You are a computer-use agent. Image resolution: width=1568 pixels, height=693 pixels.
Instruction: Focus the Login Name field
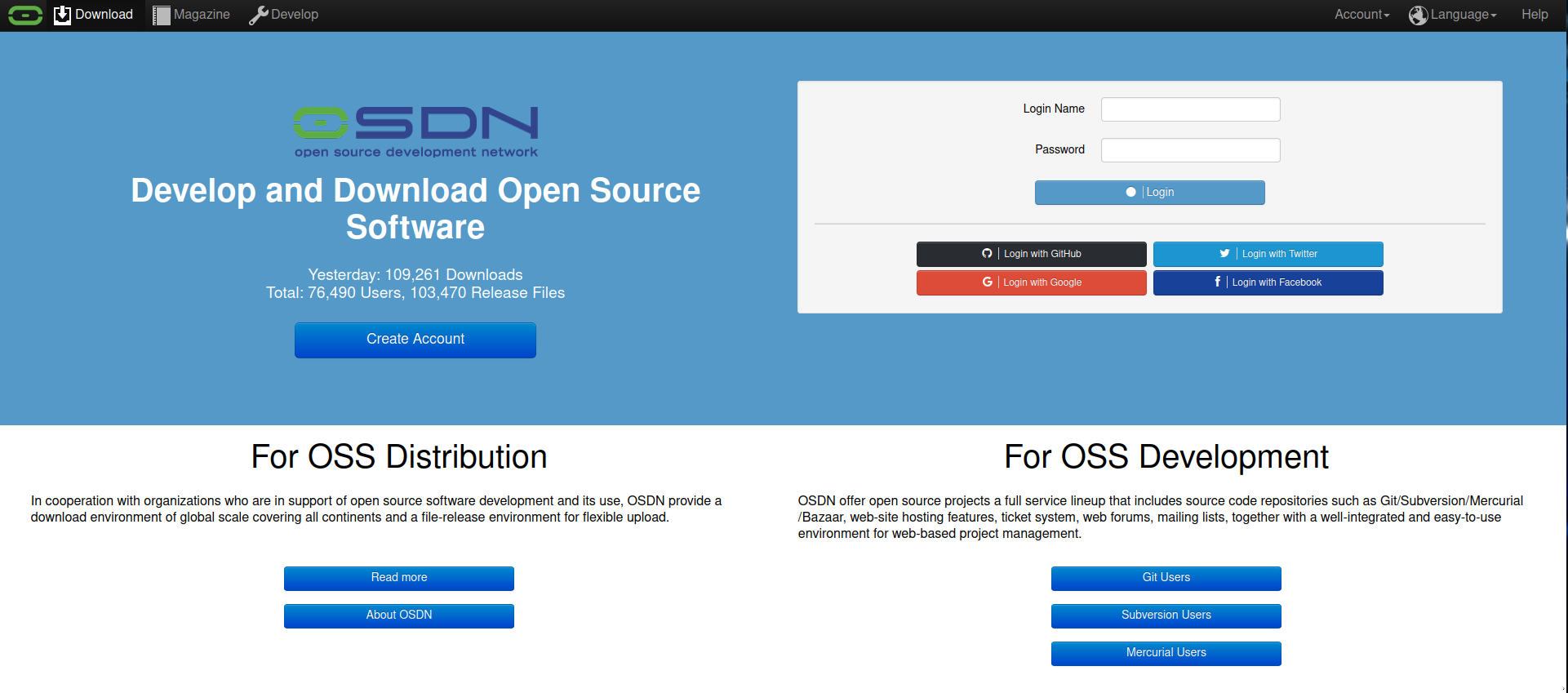point(1190,109)
